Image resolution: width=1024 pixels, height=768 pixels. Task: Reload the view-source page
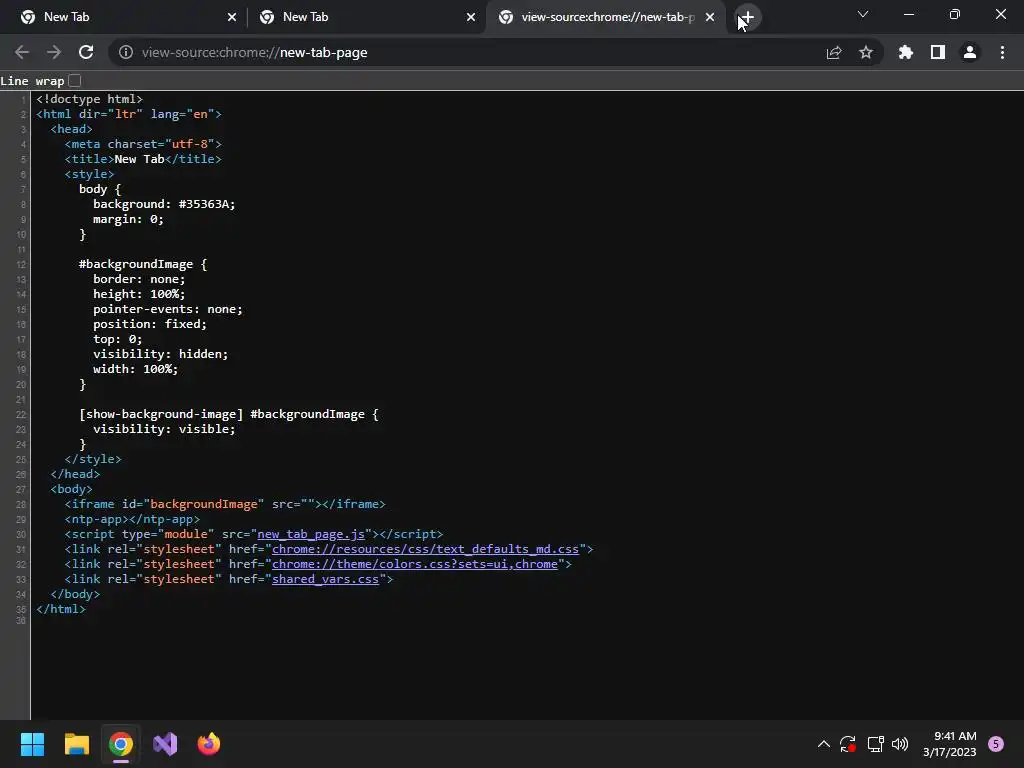86,52
